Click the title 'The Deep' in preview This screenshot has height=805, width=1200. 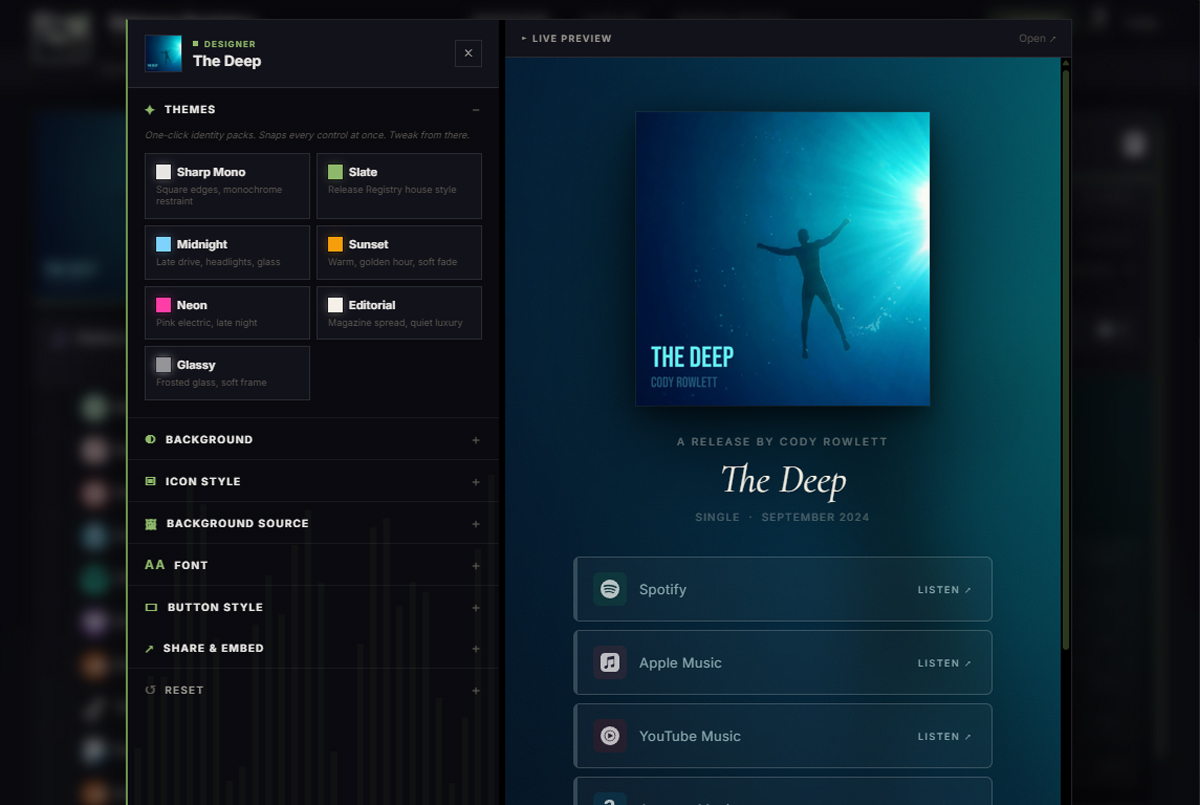(x=784, y=481)
